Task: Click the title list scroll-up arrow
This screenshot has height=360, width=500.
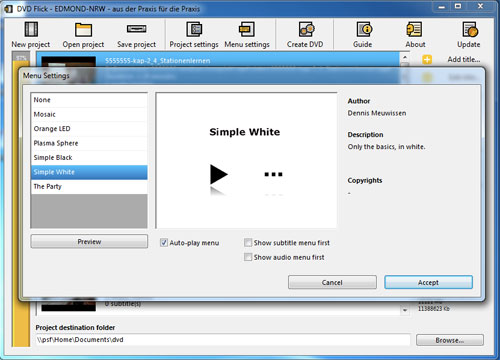Action: [x=405, y=58]
